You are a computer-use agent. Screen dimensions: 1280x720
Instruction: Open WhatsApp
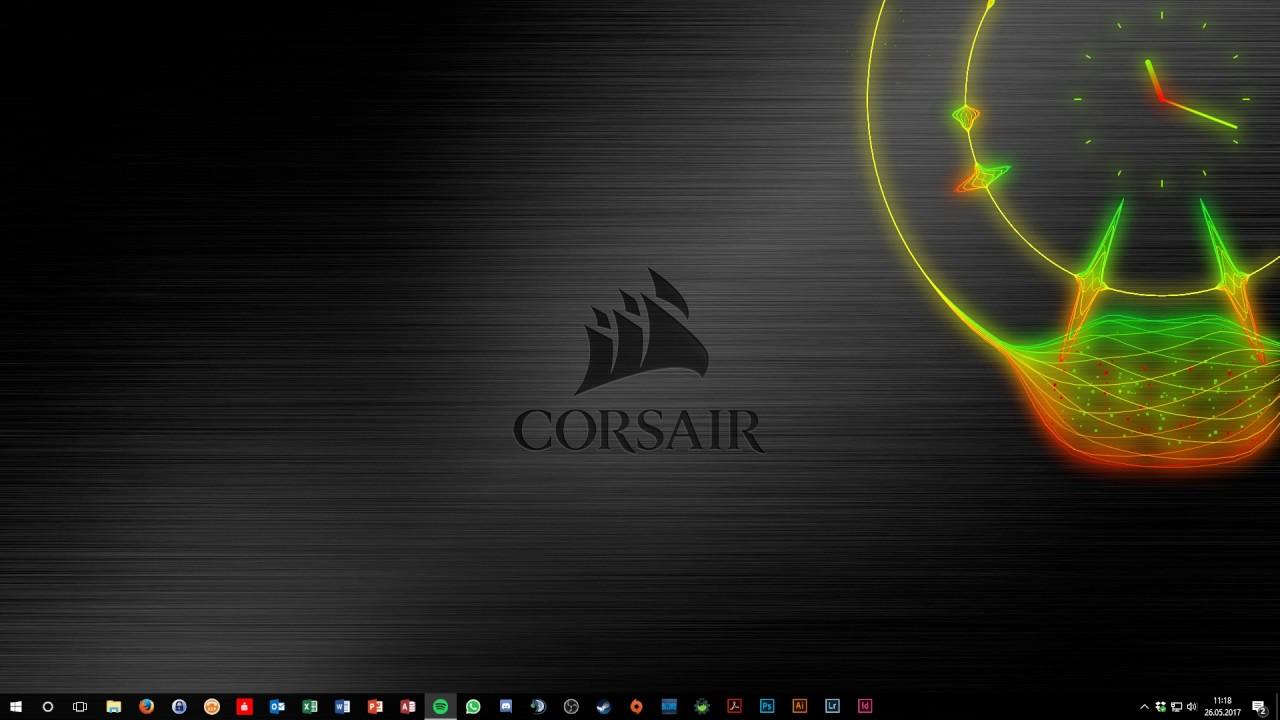pos(471,706)
